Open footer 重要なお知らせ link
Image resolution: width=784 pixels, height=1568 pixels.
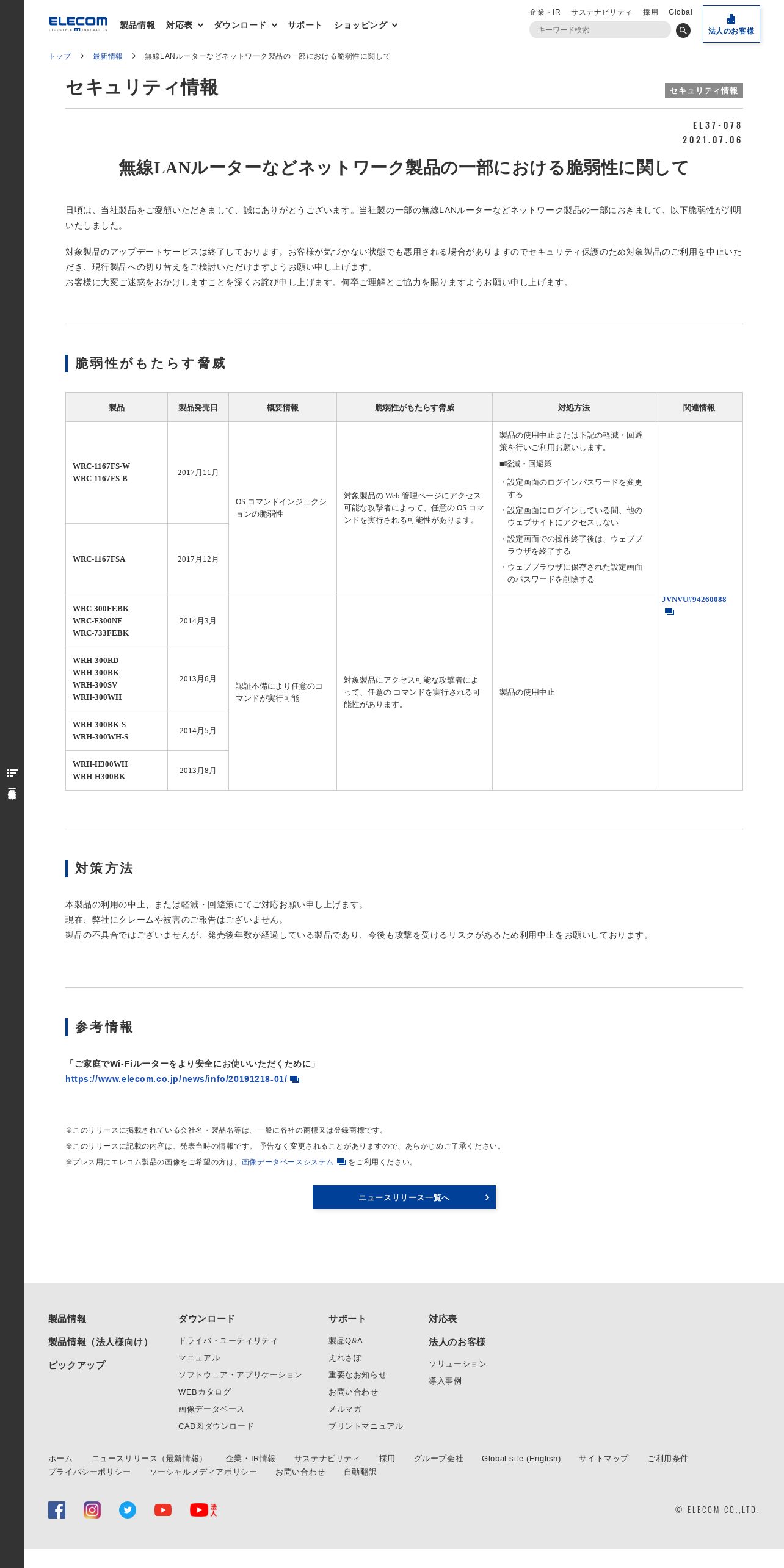pos(357,1374)
